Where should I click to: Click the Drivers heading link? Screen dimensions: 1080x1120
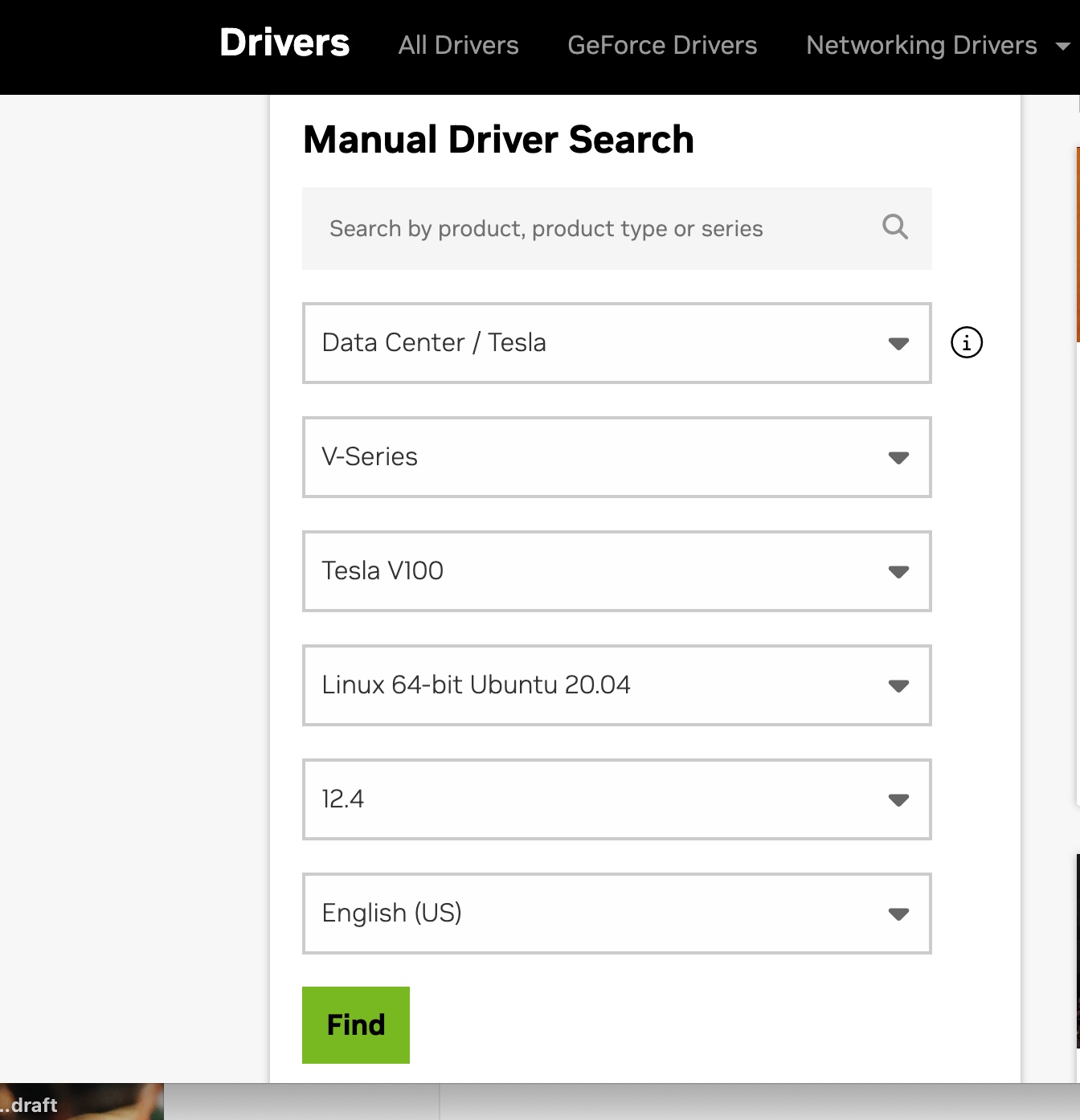284,43
